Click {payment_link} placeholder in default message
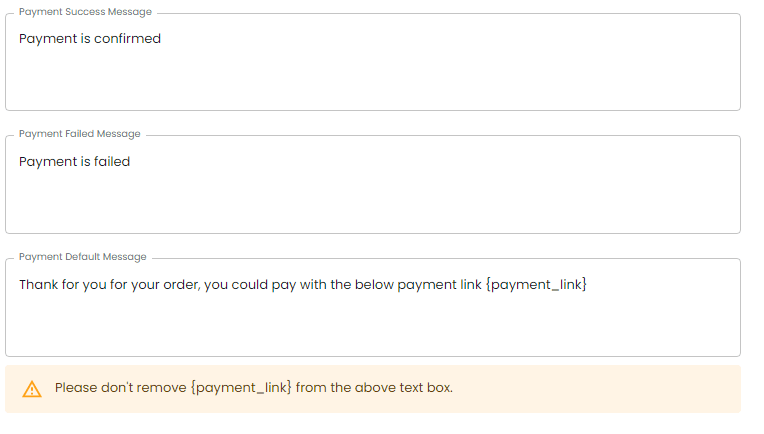 [x=536, y=284]
